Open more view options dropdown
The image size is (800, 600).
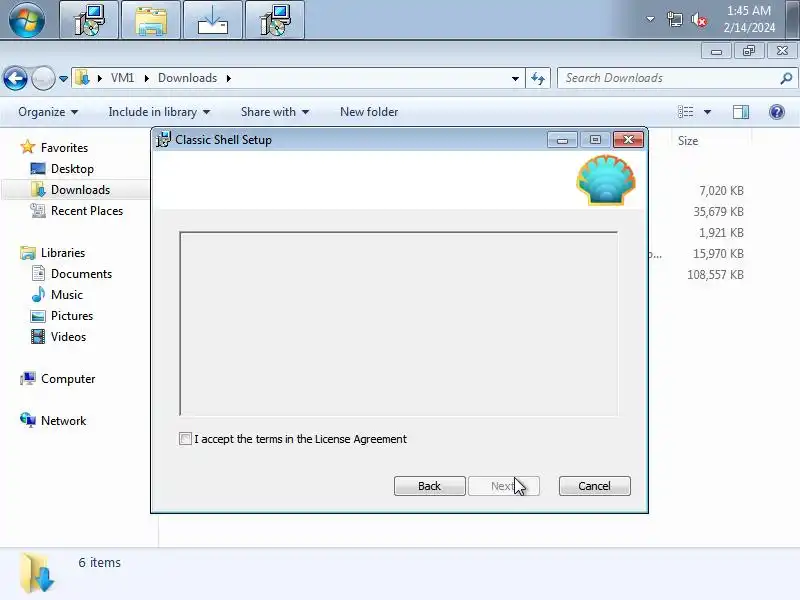click(707, 112)
